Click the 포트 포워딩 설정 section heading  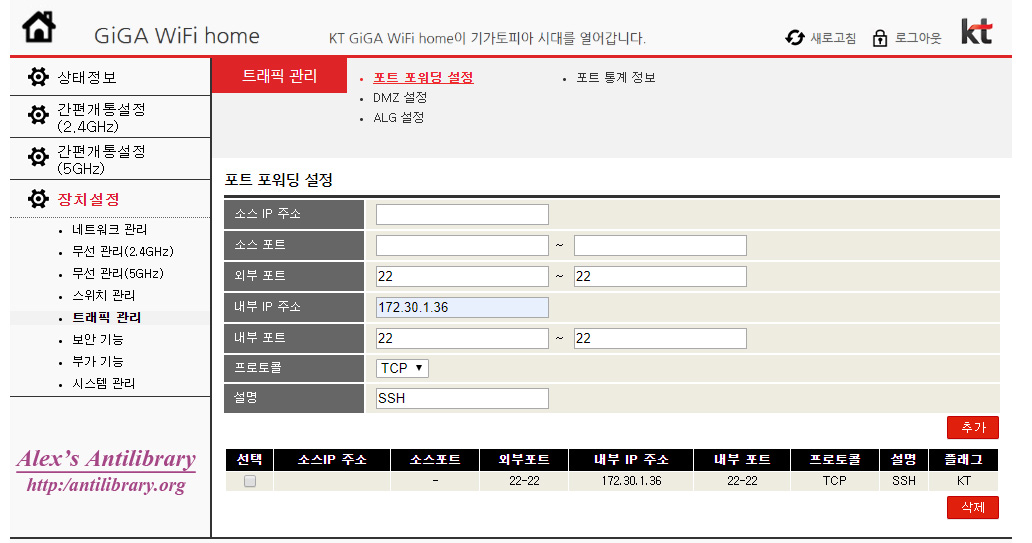click(278, 180)
